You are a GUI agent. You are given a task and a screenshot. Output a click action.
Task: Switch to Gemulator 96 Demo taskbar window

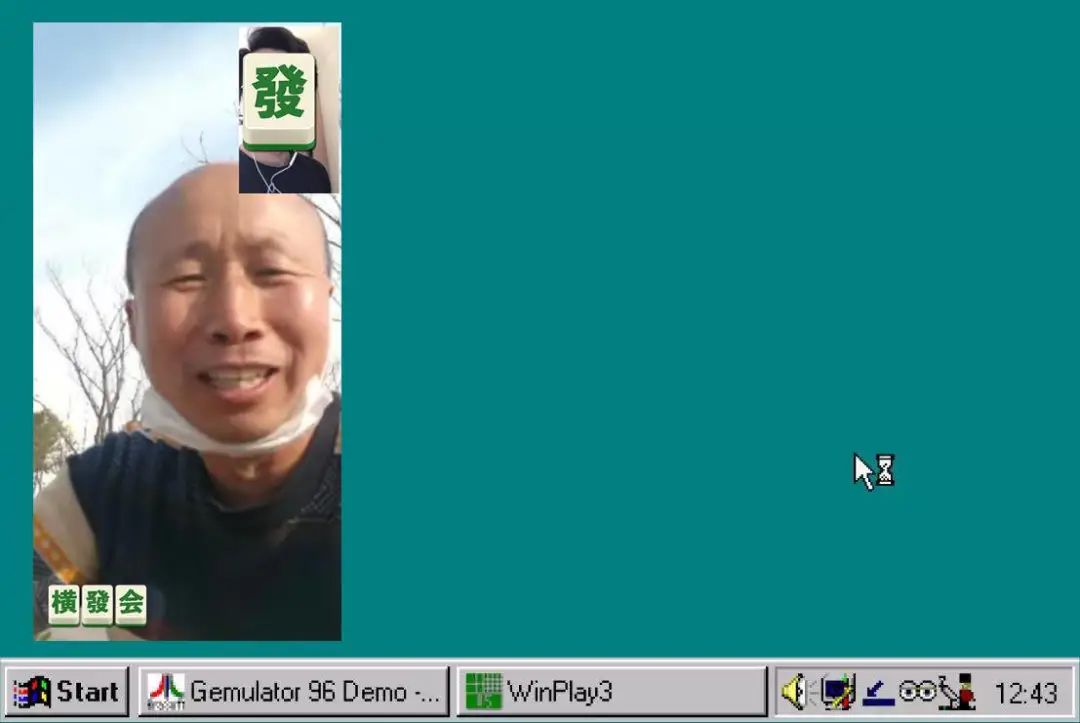294,691
